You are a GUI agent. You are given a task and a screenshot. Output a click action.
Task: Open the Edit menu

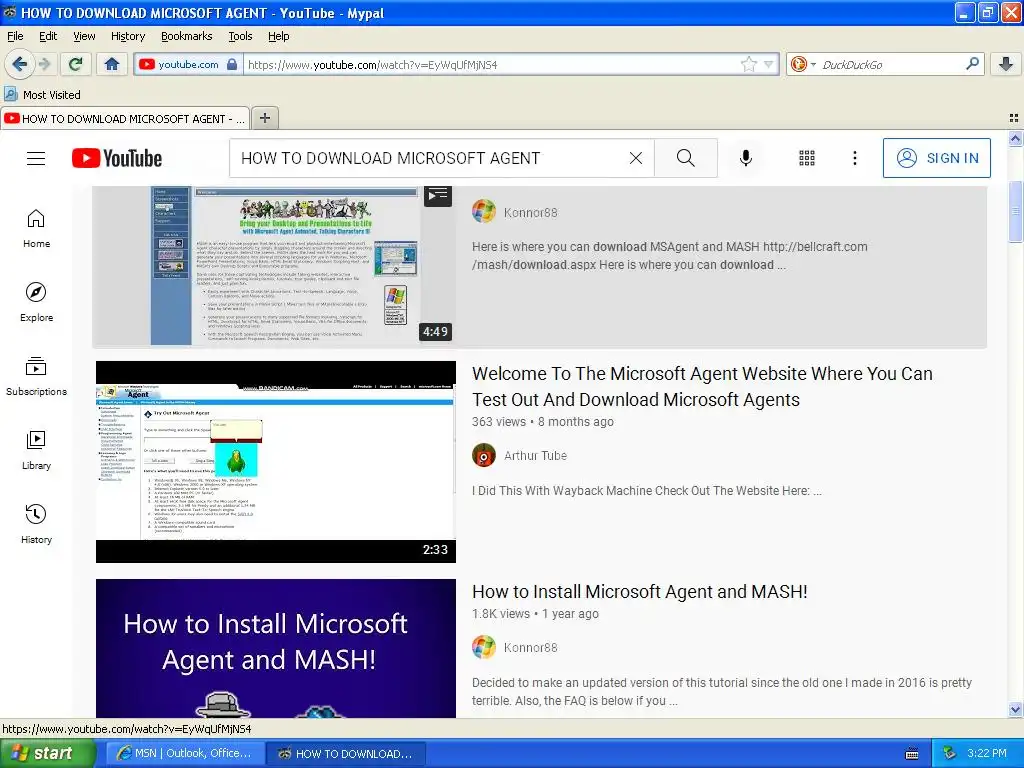point(48,36)
